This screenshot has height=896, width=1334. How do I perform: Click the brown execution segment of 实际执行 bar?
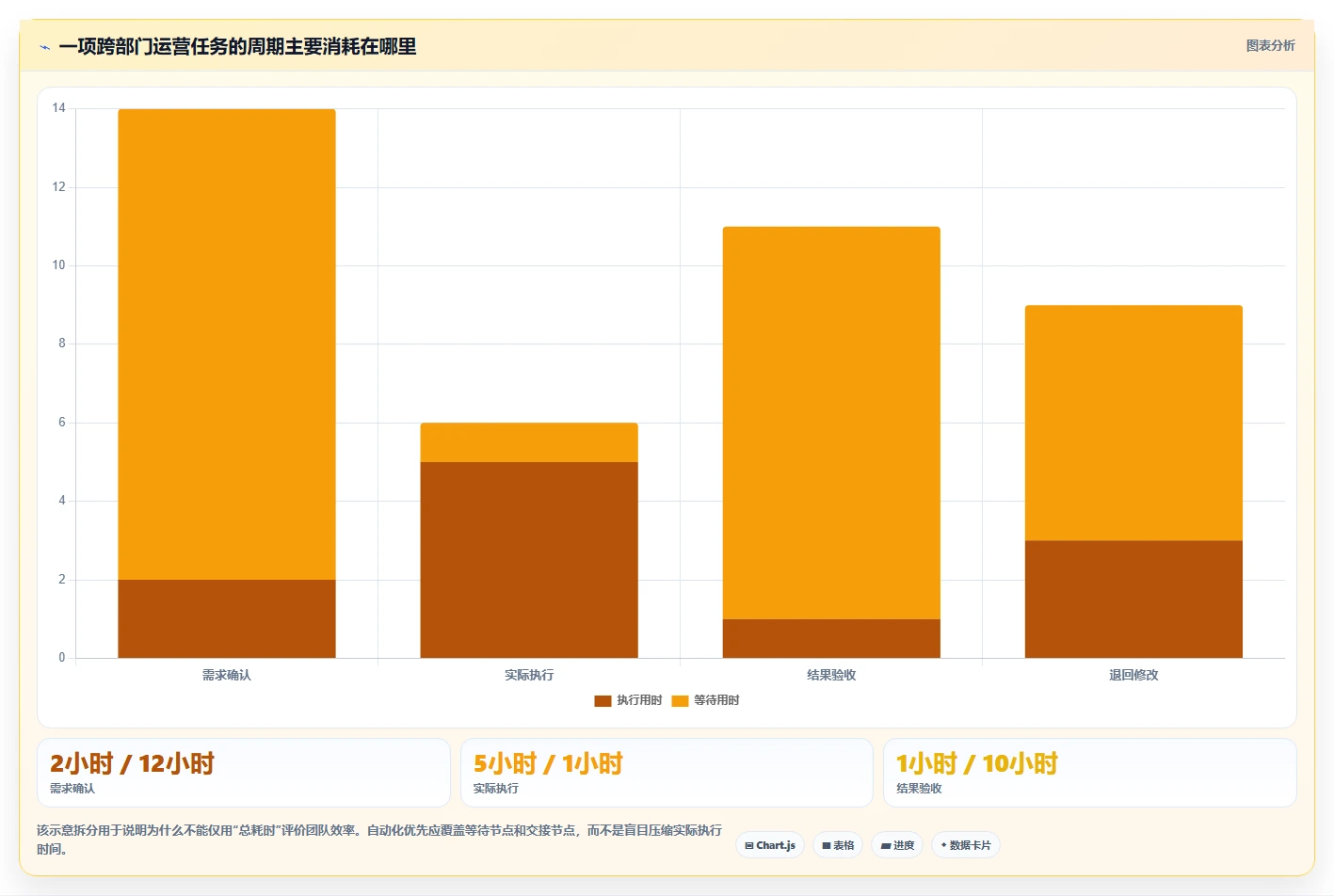click(529, 560)
